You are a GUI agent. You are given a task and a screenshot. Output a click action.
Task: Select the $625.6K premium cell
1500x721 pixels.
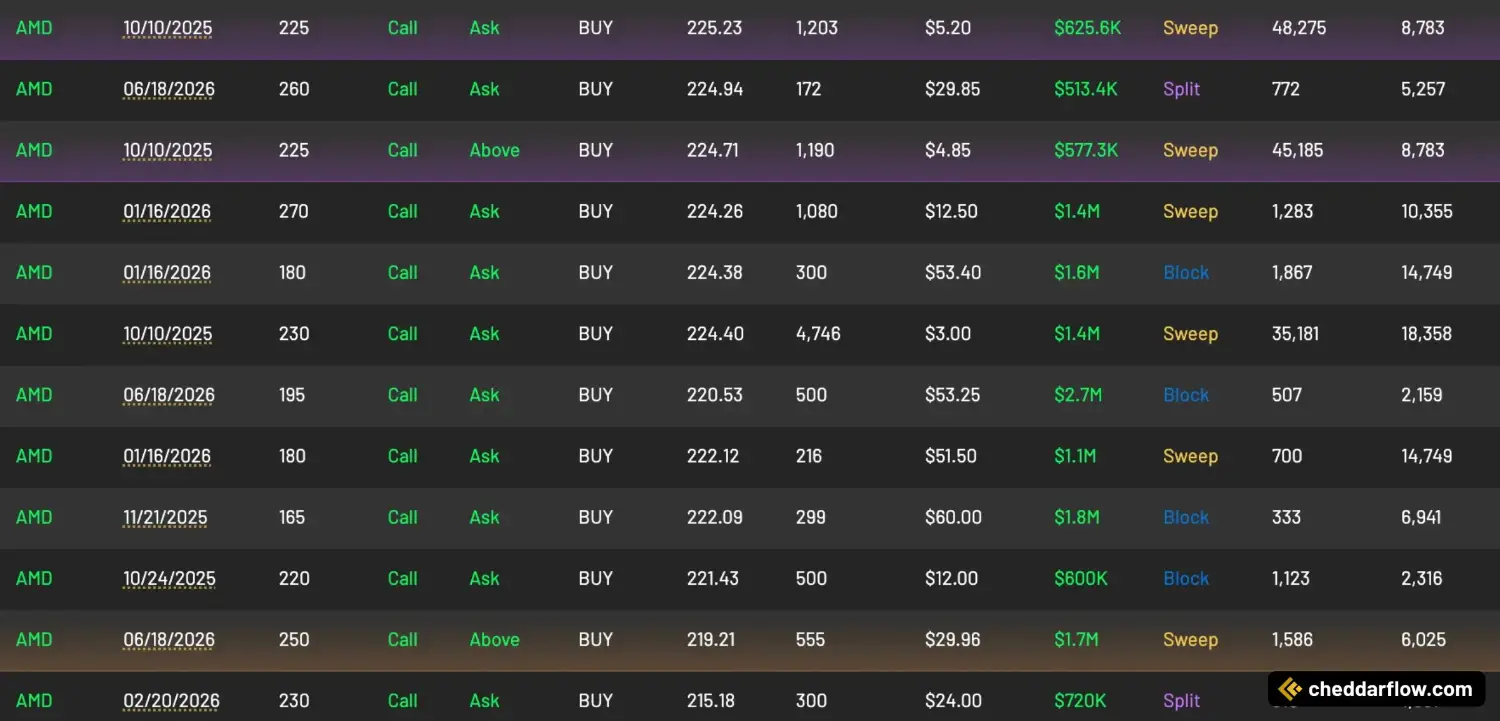tap(1087, 28)
